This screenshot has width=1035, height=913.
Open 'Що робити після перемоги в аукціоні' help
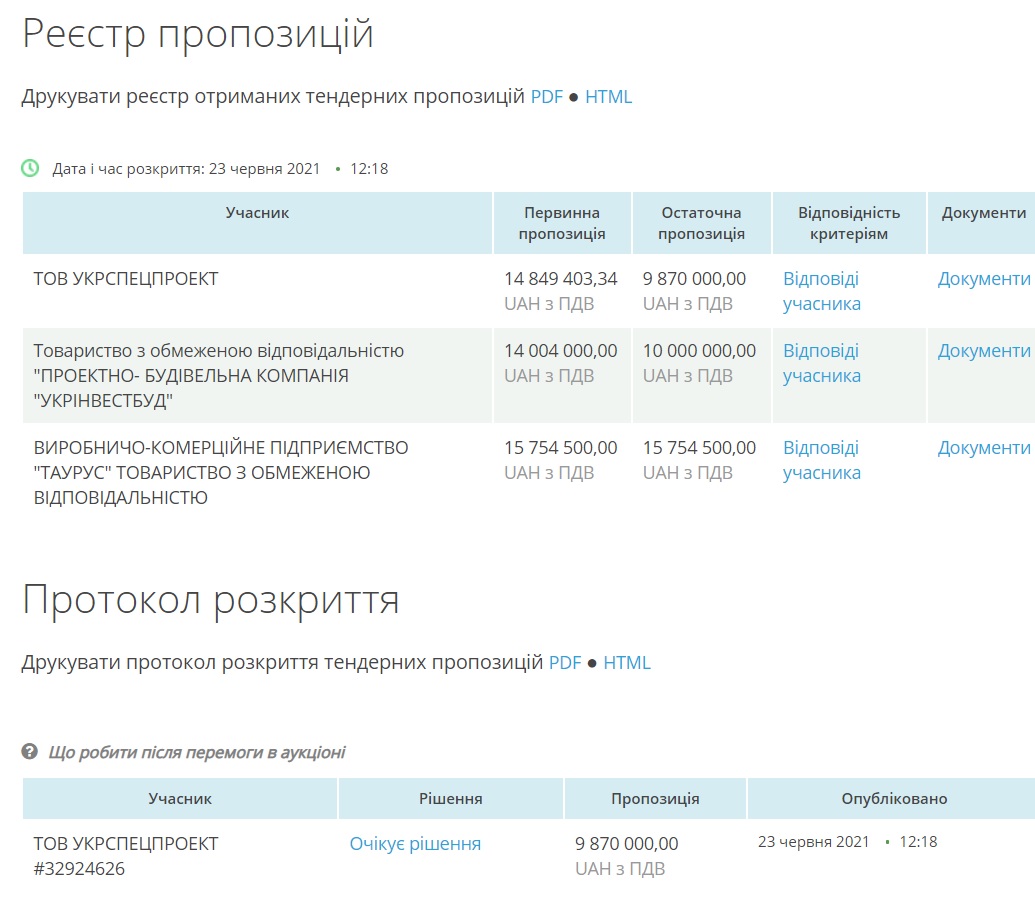[x=197, y=753]
